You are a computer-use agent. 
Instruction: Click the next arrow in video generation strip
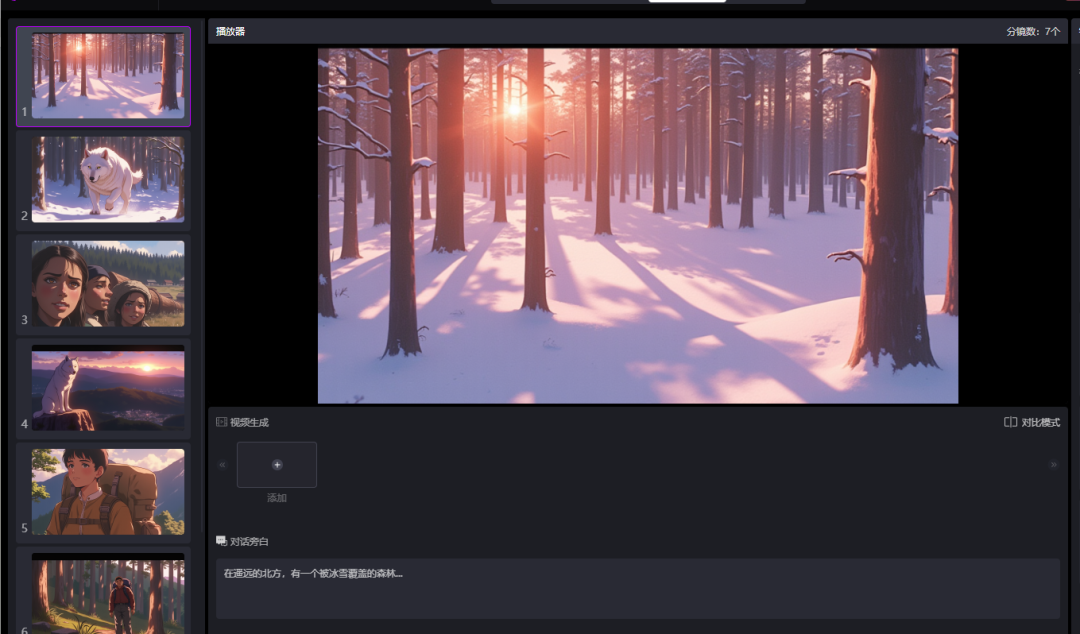point(1053,465)
